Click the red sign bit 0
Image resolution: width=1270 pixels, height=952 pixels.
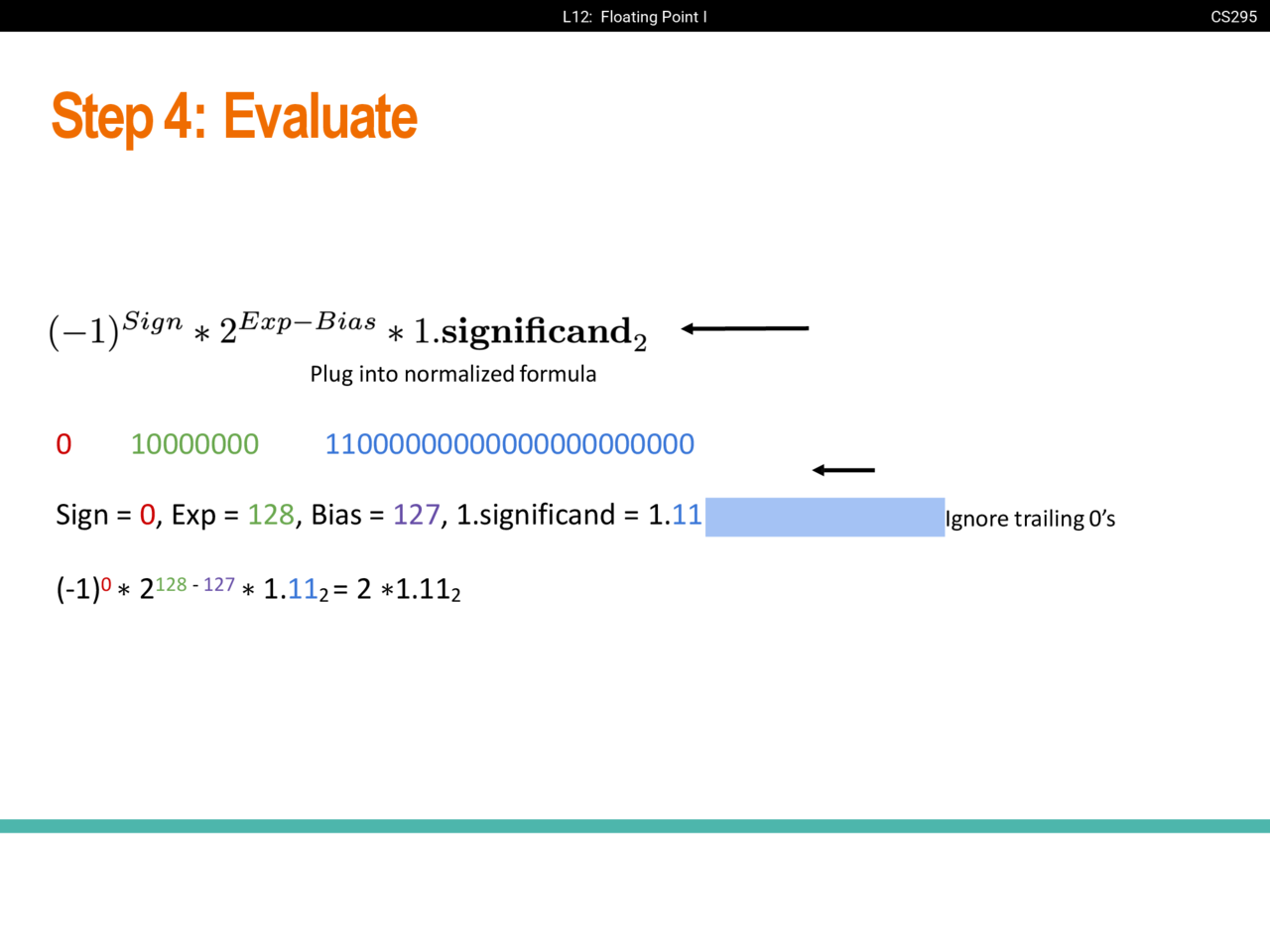tap(63, 444)
